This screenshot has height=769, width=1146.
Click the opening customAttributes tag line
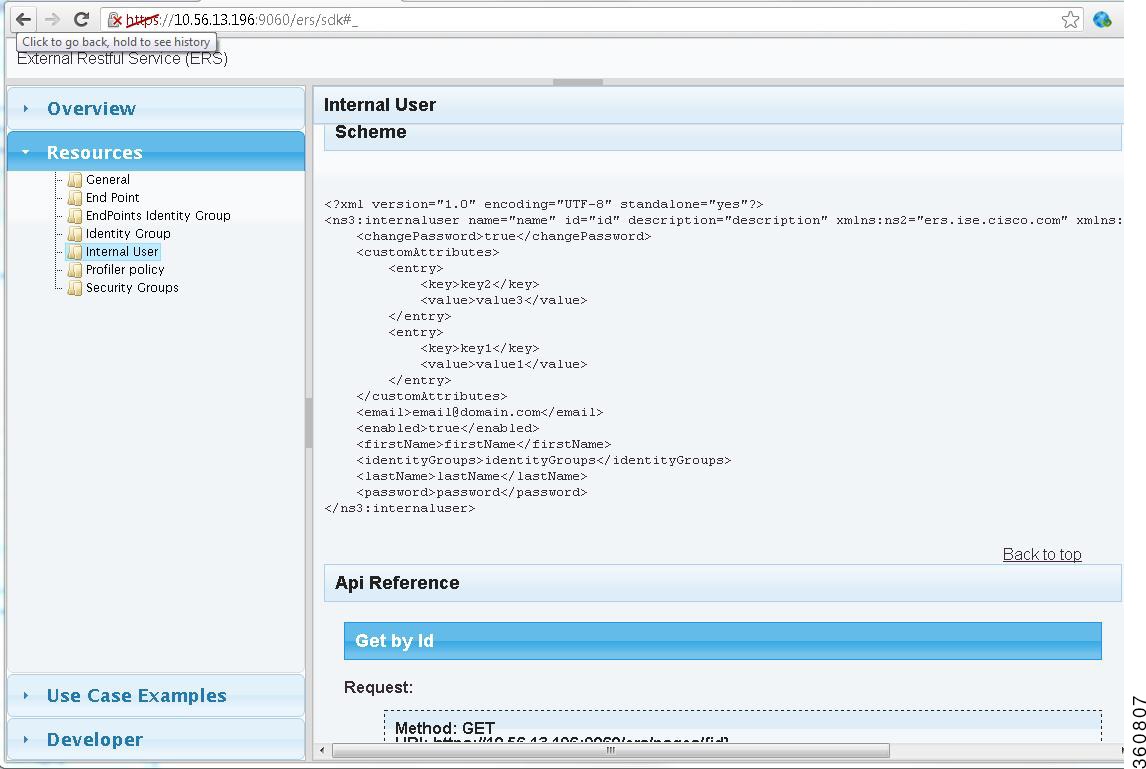pyautogui.click(x=428, y=252)
